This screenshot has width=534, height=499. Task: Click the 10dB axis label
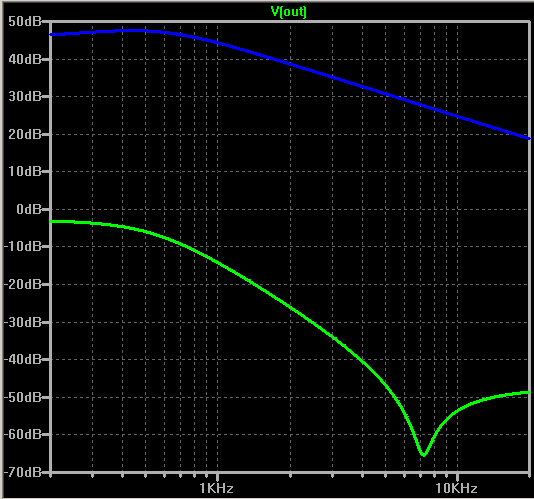(x=25, y=171)
